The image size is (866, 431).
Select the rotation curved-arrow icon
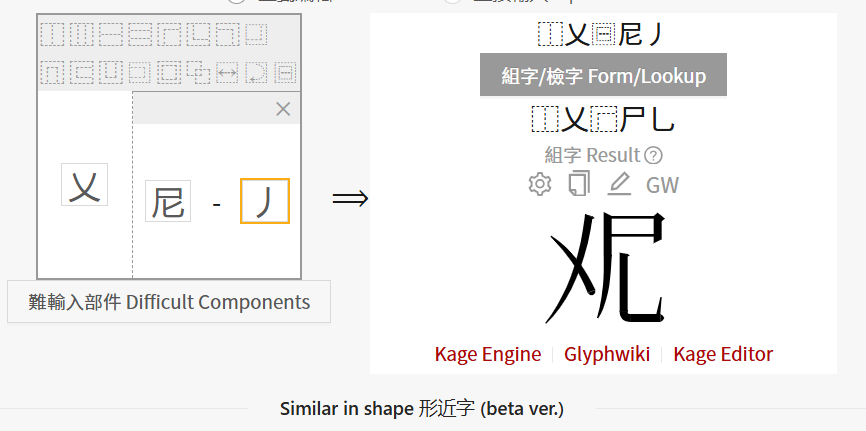click(256, 72)
